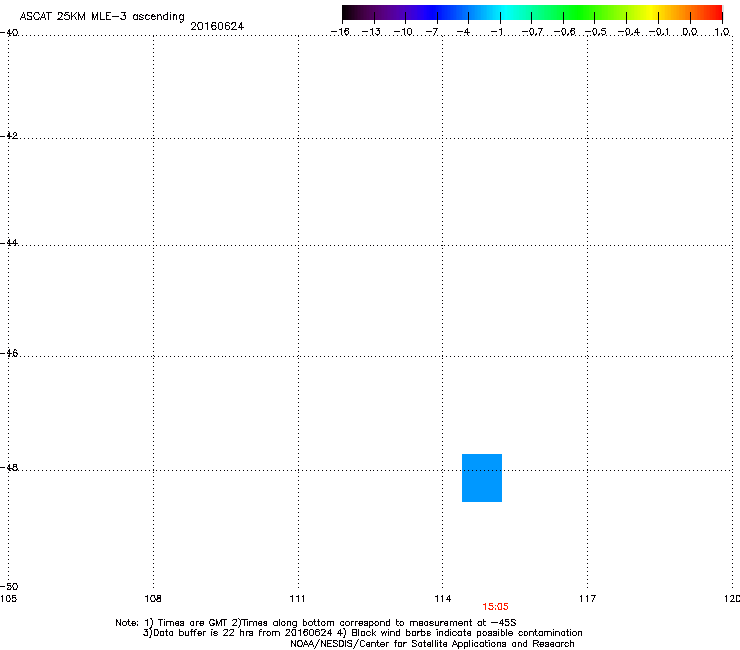
Task: Click the colorbar label -1
Action: coord(496,32)
